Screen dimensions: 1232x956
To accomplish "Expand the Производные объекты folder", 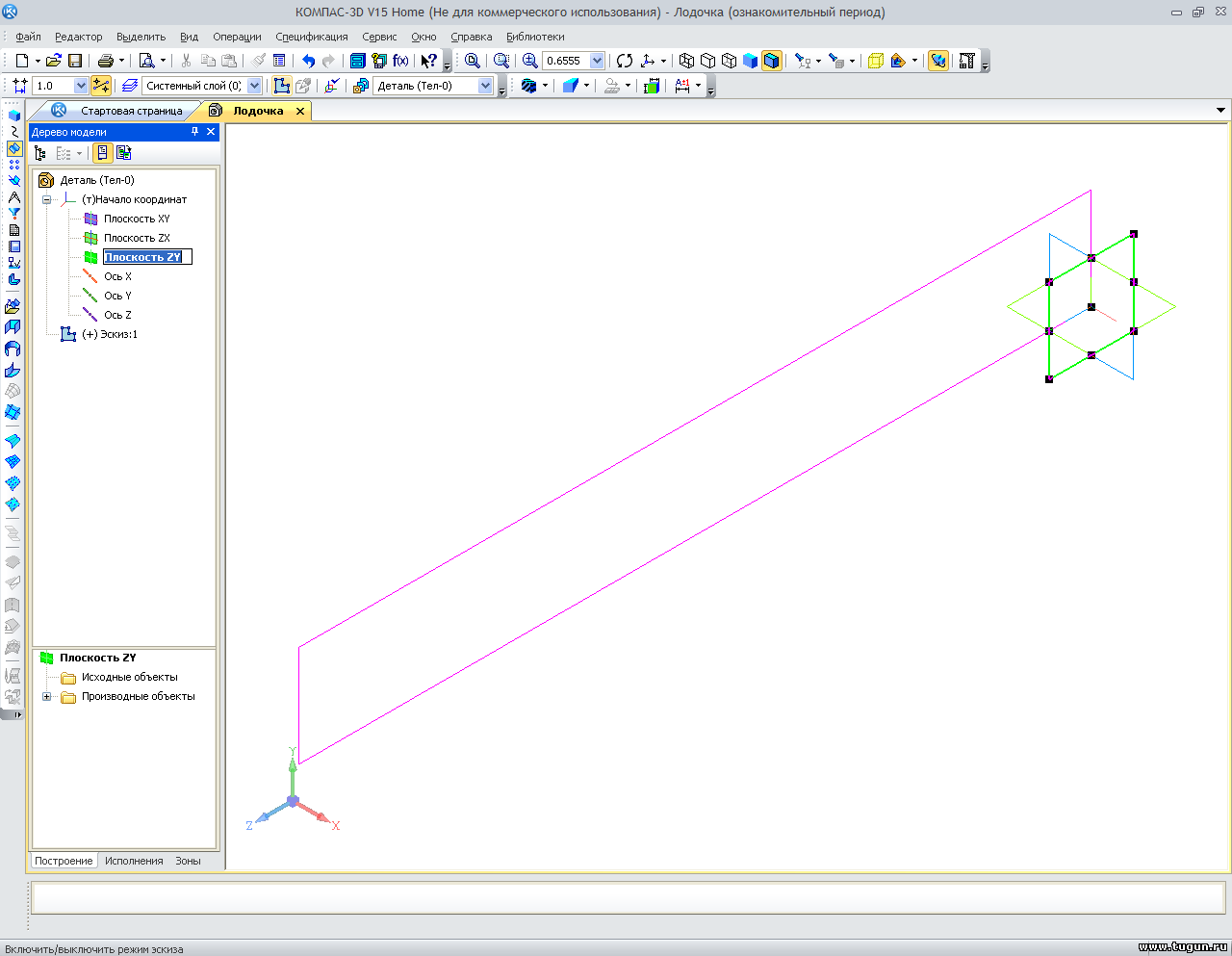I will 46,696.
